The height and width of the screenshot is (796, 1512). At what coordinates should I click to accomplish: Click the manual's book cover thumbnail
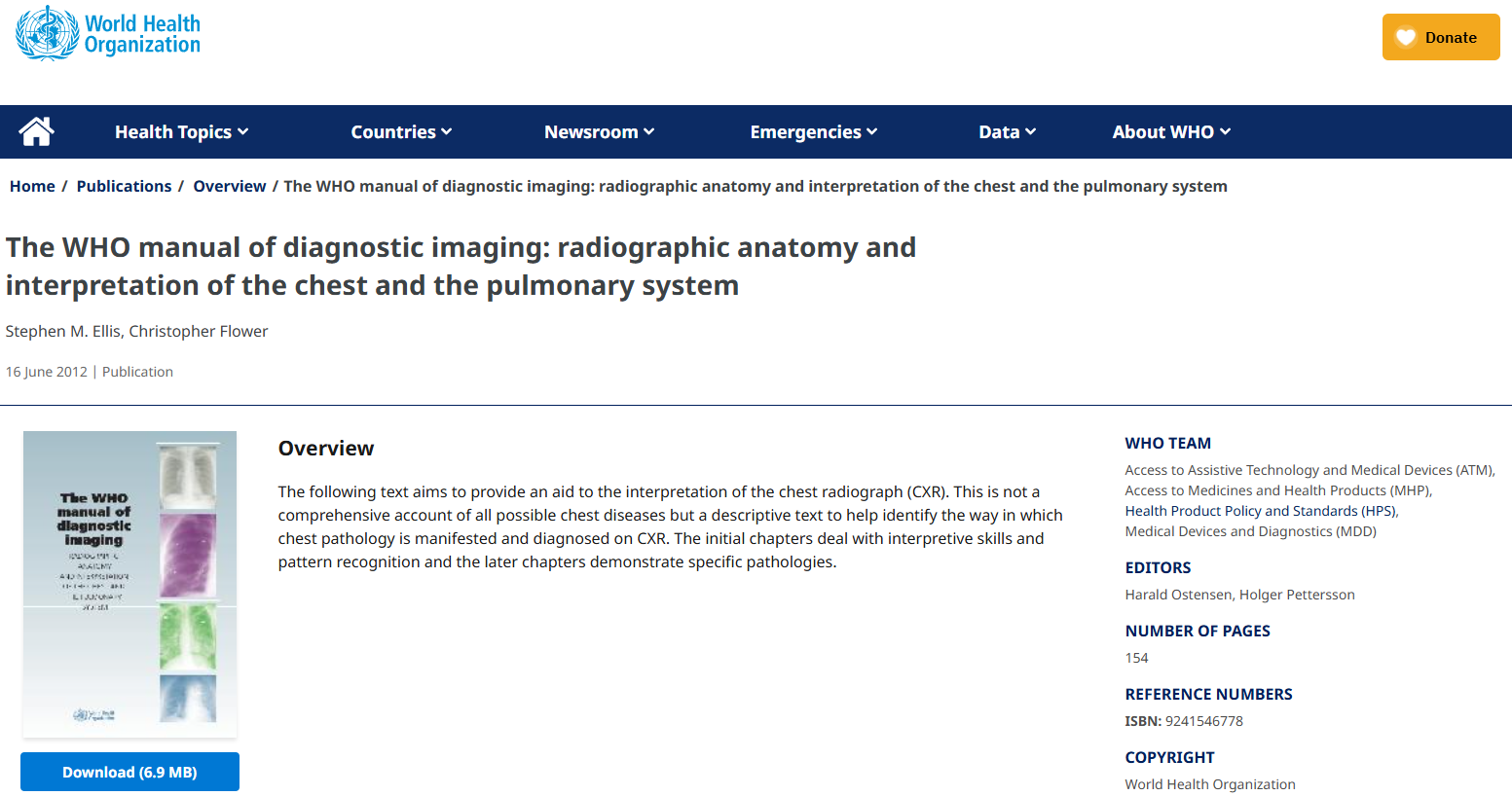tap(129, 584)
